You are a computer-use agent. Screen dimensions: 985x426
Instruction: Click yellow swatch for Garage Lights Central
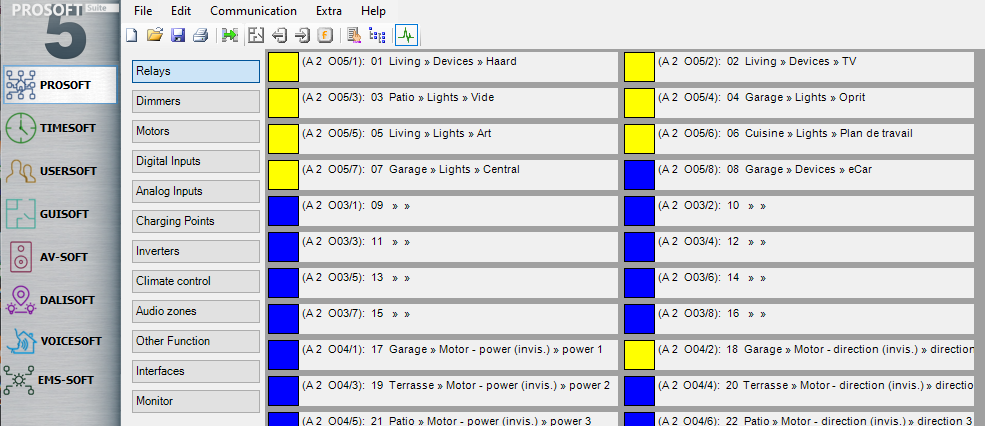[283, 175]
